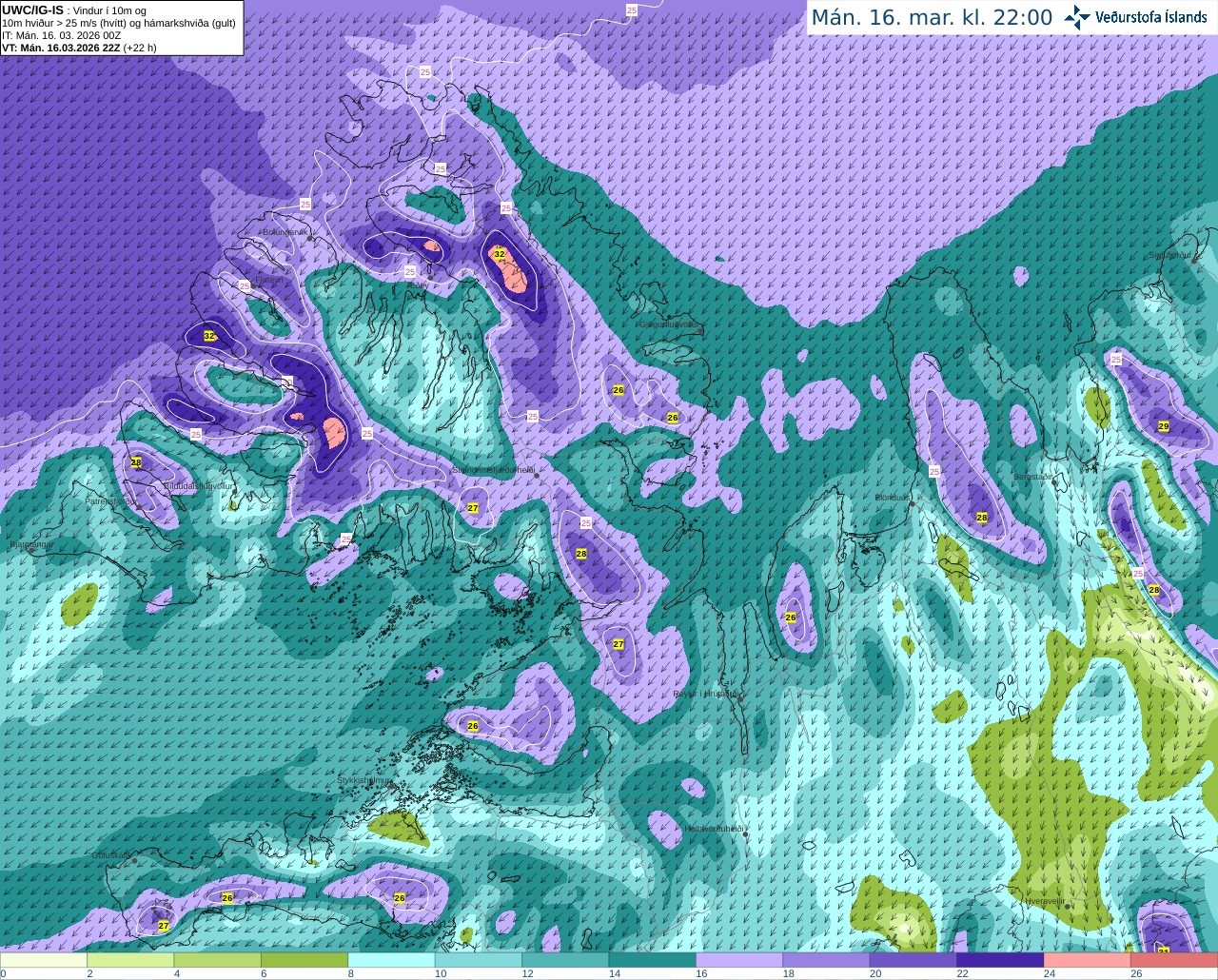This screenshot has height=980, width=1218.
Task: Pick the pink 24–26 legend swatch
Action: [x=1087, y=960]
